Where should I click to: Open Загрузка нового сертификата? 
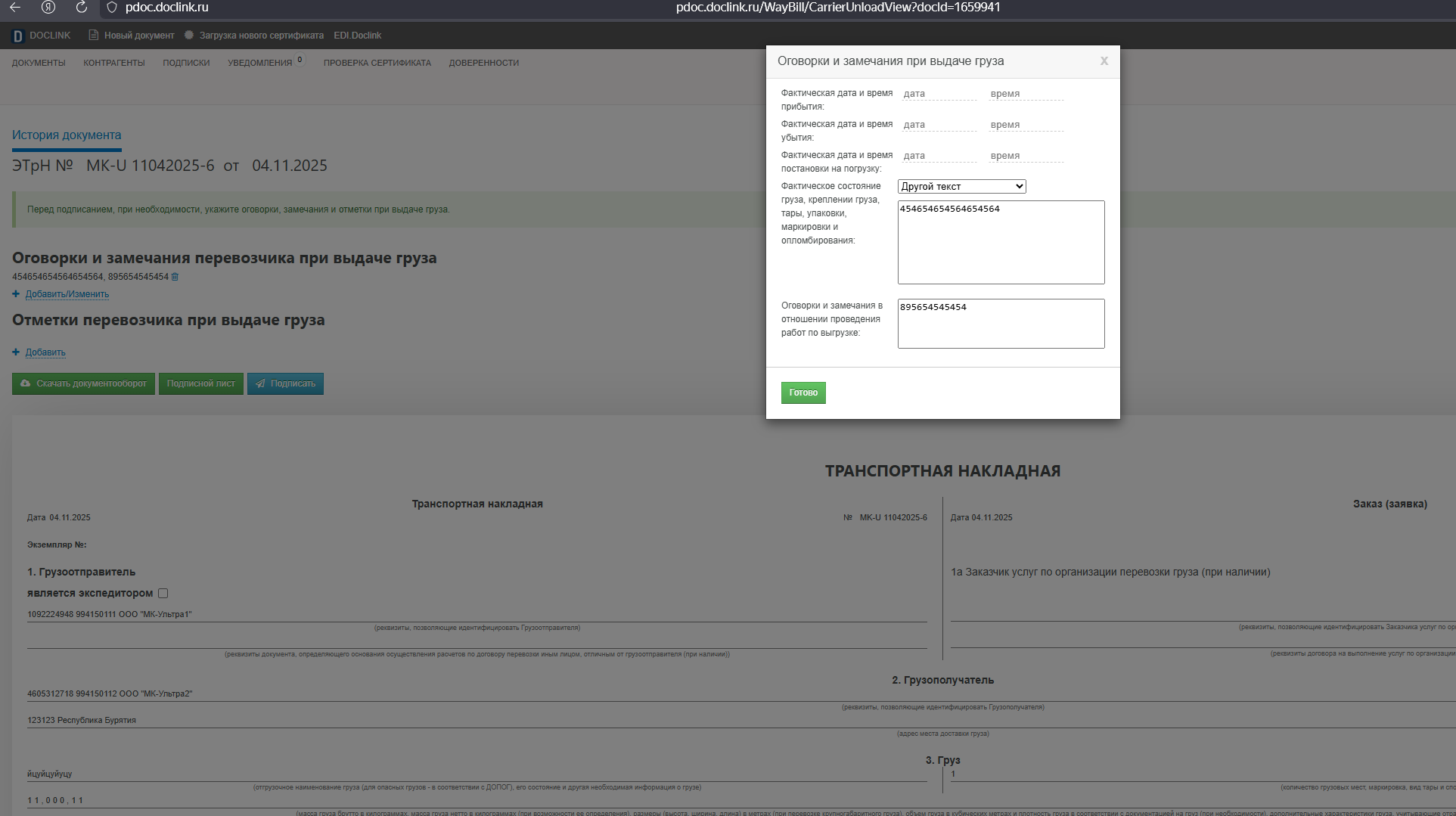254,36
